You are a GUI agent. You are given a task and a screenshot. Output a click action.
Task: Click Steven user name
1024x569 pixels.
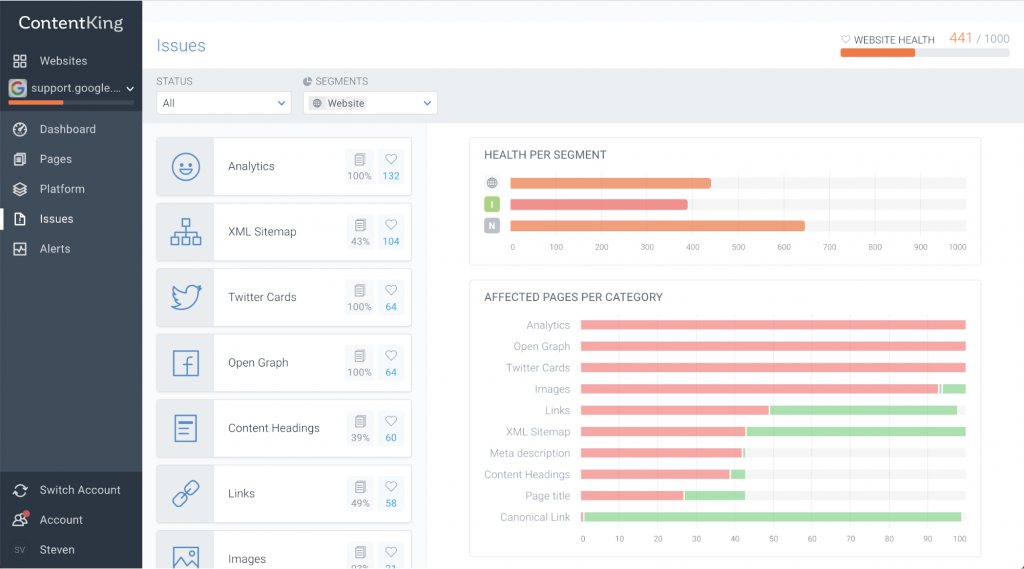pyautogui.click(x=57, y=550)
